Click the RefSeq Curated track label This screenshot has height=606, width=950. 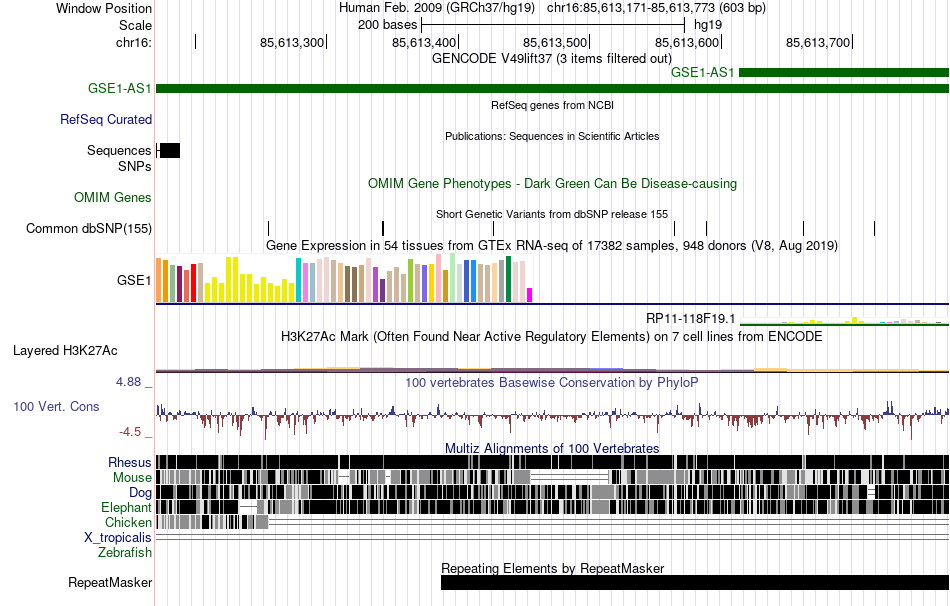point(106,119)
